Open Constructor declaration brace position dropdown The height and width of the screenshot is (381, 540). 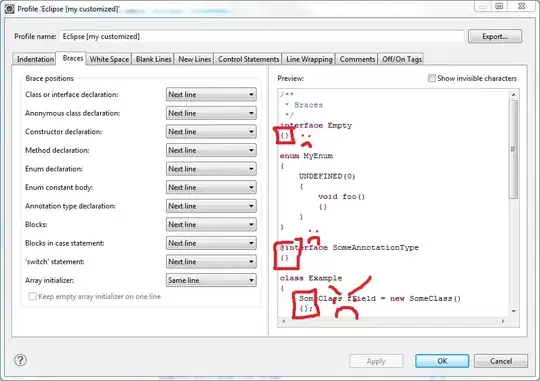click(x=211, y=132)
